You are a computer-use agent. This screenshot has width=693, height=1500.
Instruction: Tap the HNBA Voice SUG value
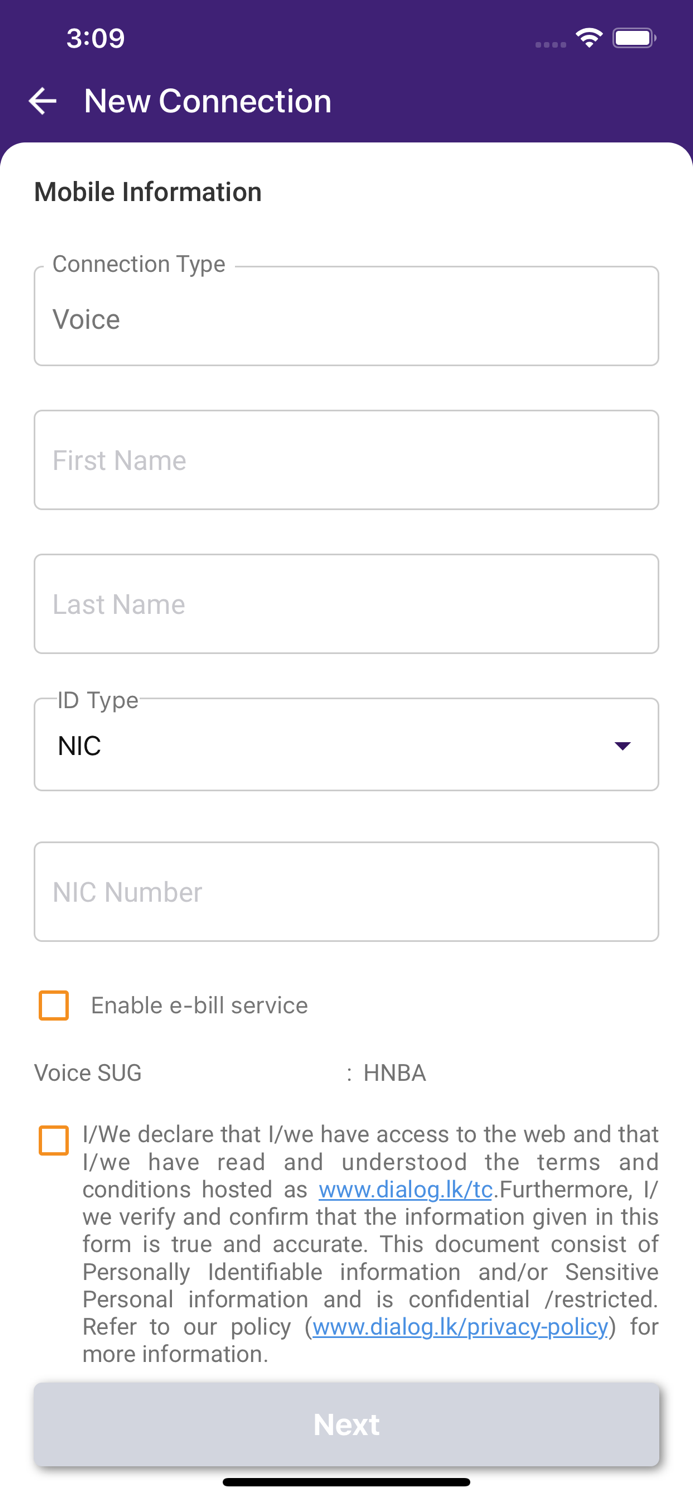pos(394,1073)
